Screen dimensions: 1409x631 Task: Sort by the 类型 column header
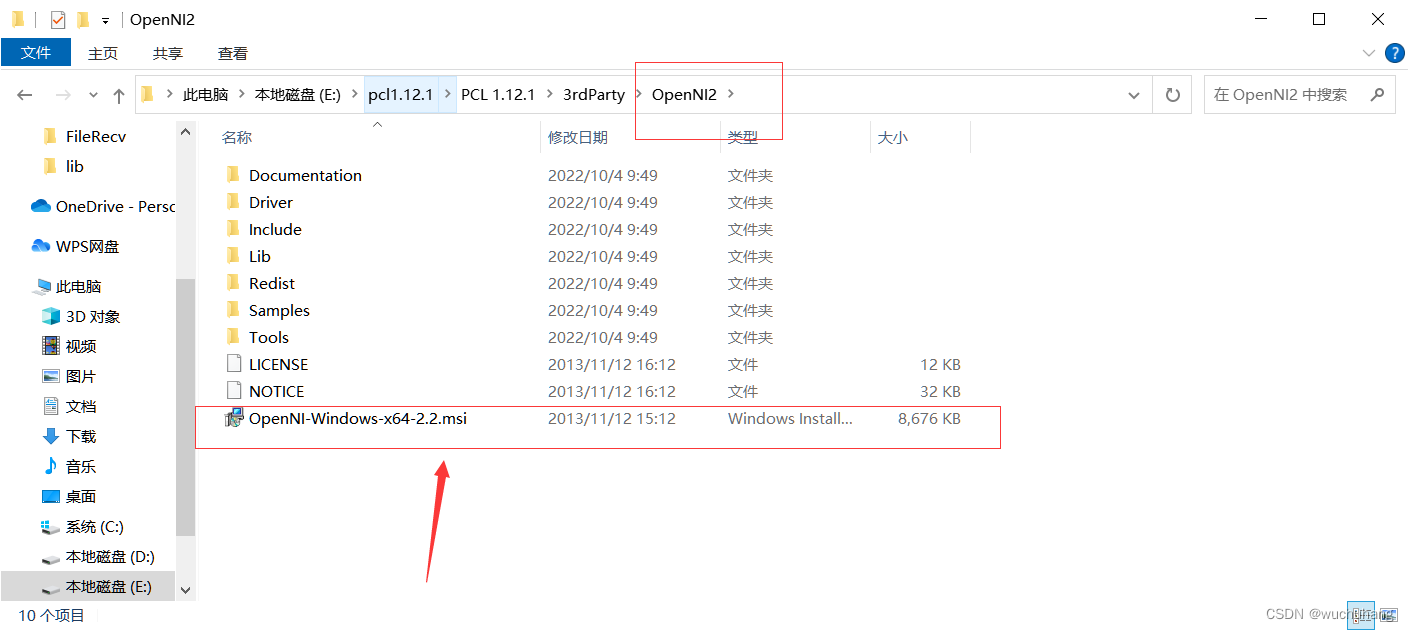click(x=742, y=138)
